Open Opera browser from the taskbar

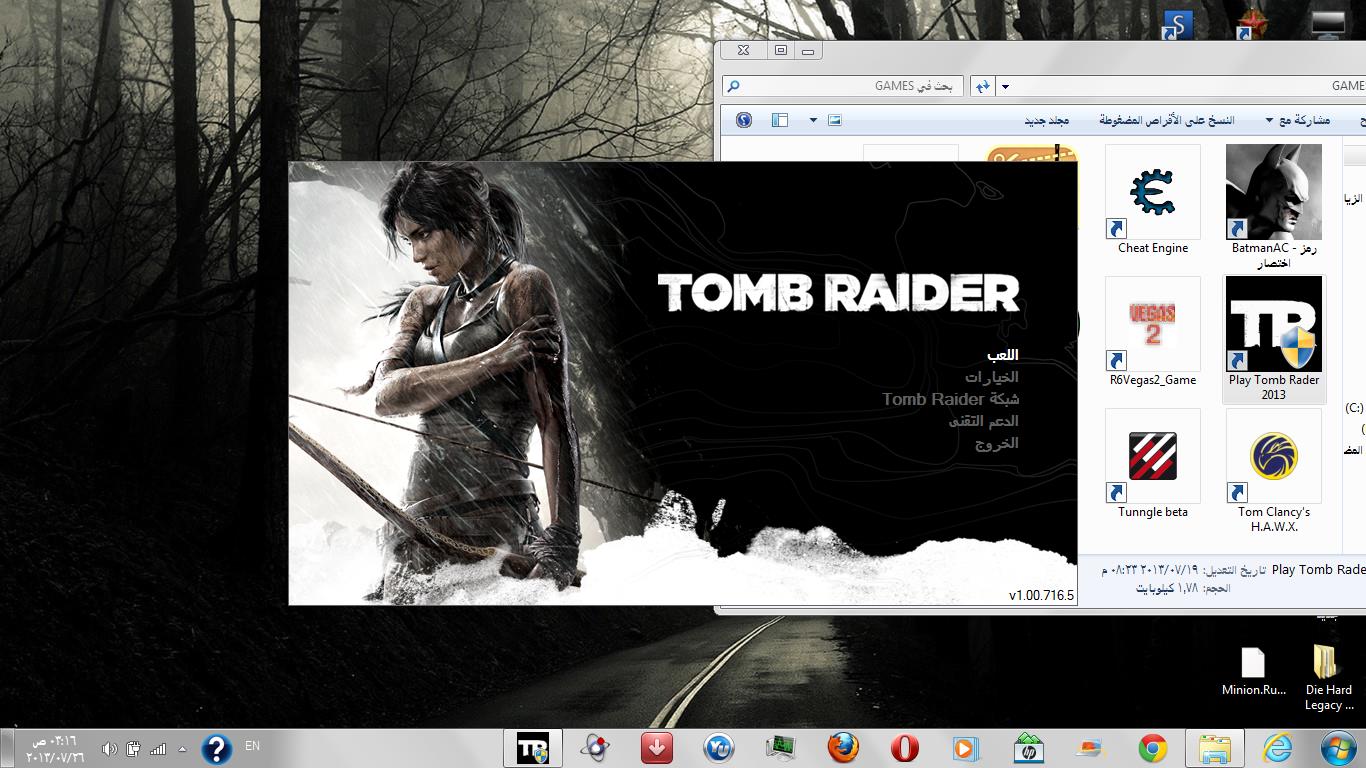click(904, 748)
